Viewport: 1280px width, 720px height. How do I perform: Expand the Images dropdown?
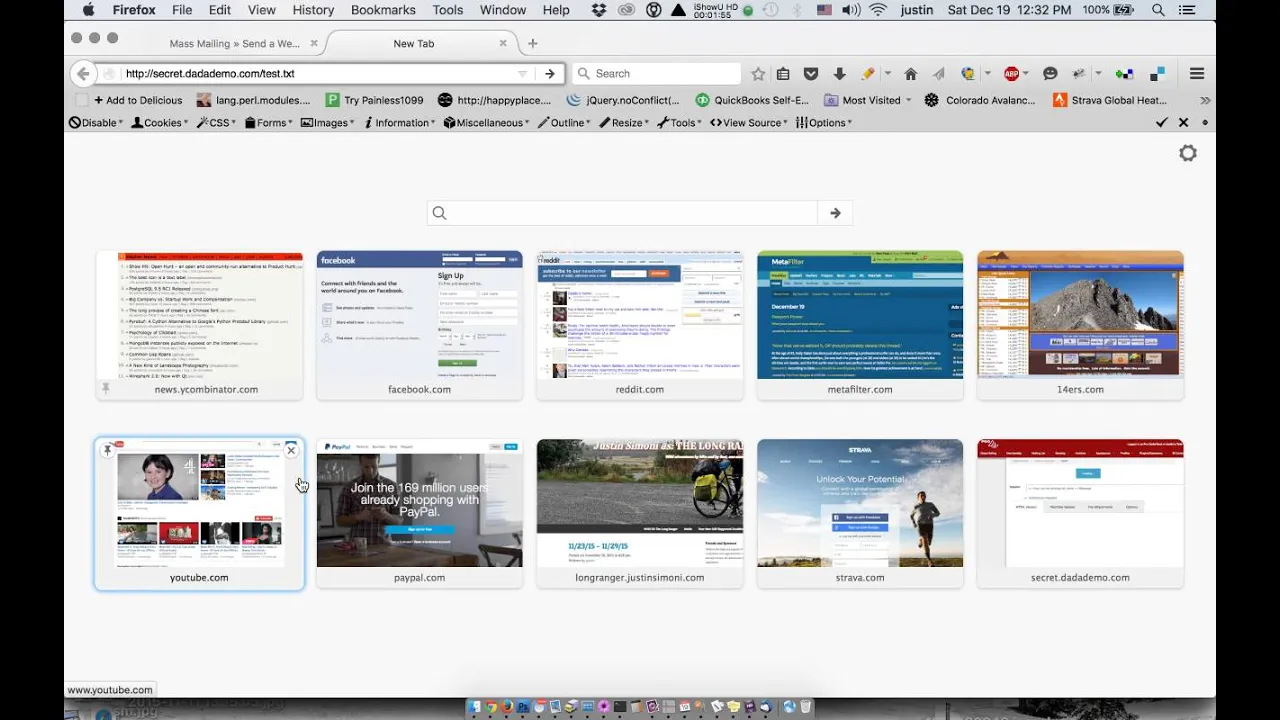click(328, 122)
